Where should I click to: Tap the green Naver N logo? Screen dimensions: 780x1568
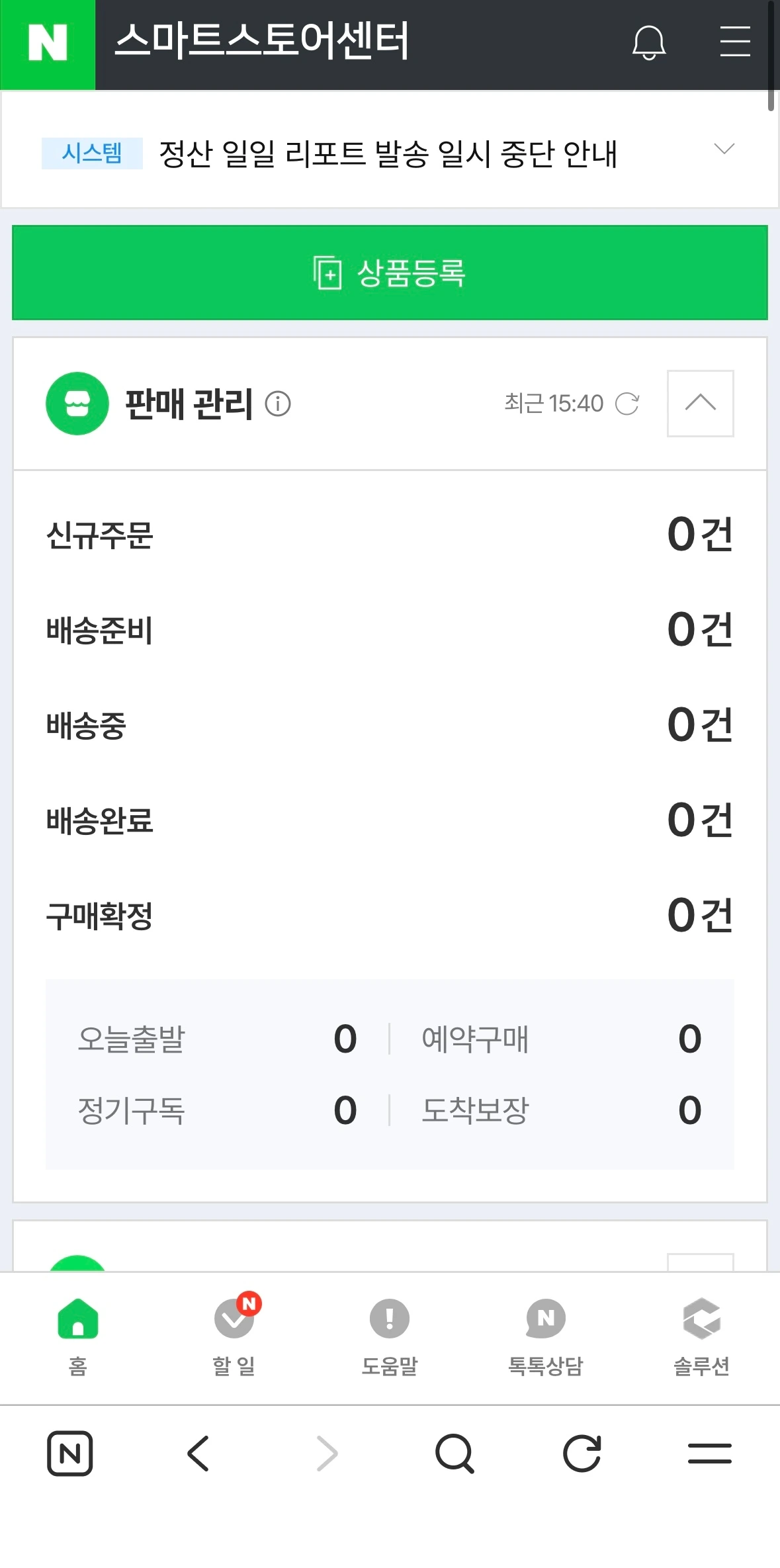[48, 44]
